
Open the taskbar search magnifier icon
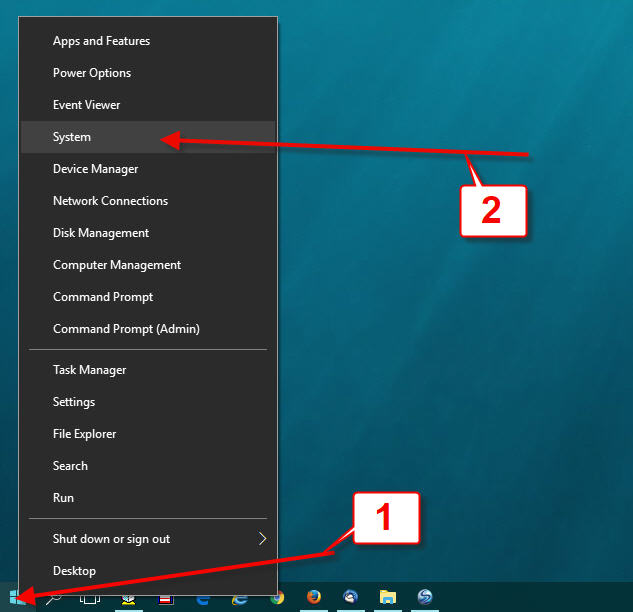[53, 598]
